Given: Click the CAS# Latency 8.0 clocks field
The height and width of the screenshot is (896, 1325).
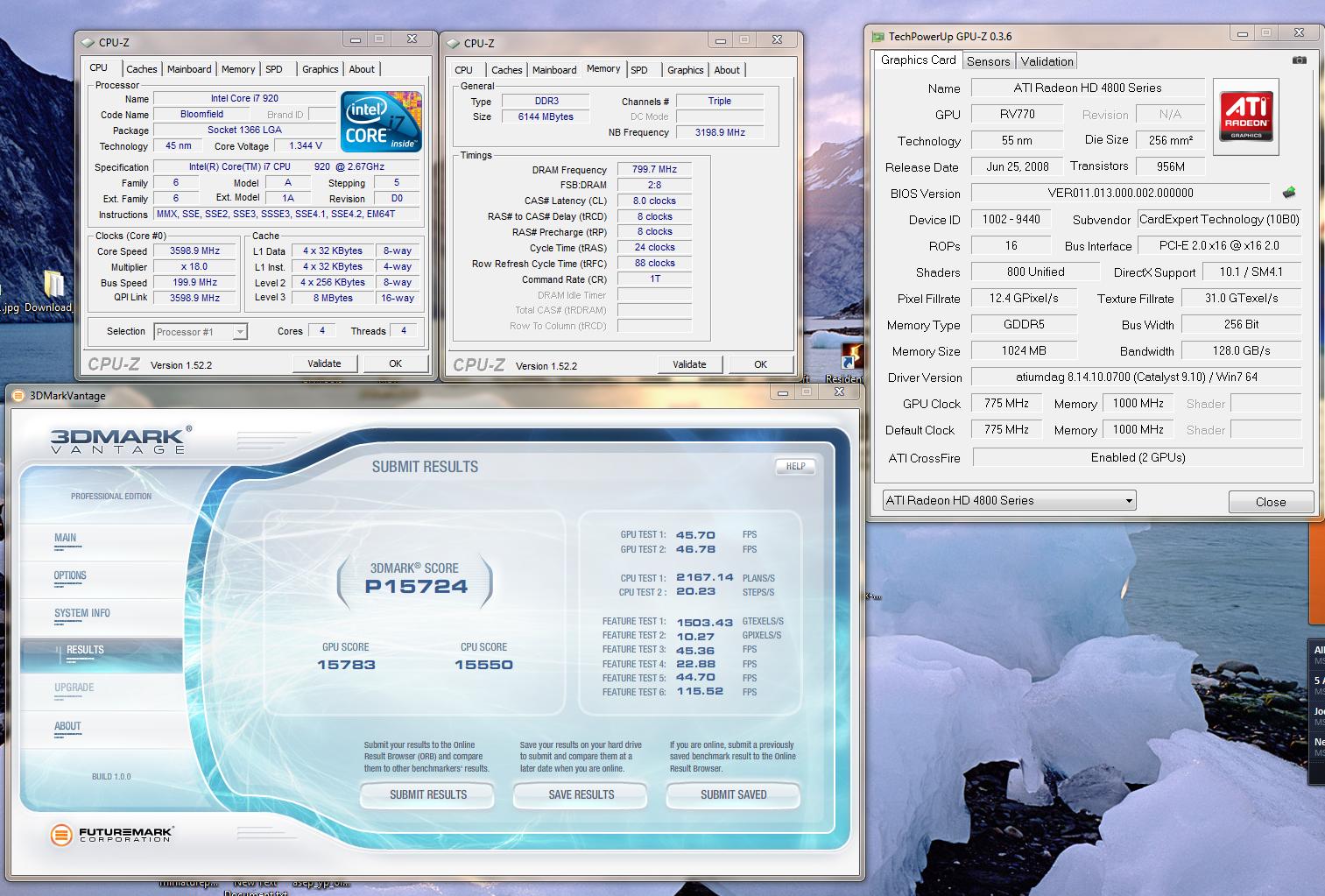Looking at the screenshot, I should pyautogui.click(x=654, y=201).
